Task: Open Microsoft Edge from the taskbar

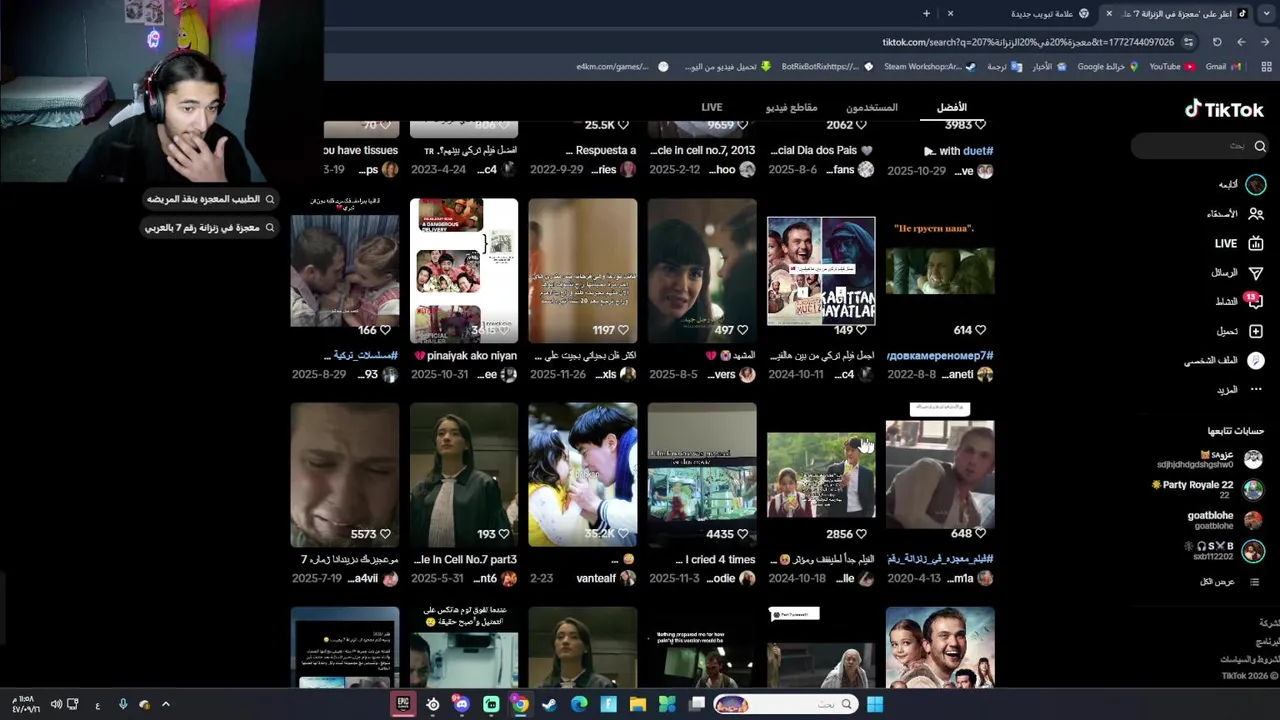Action: click(x=579, y=704)
